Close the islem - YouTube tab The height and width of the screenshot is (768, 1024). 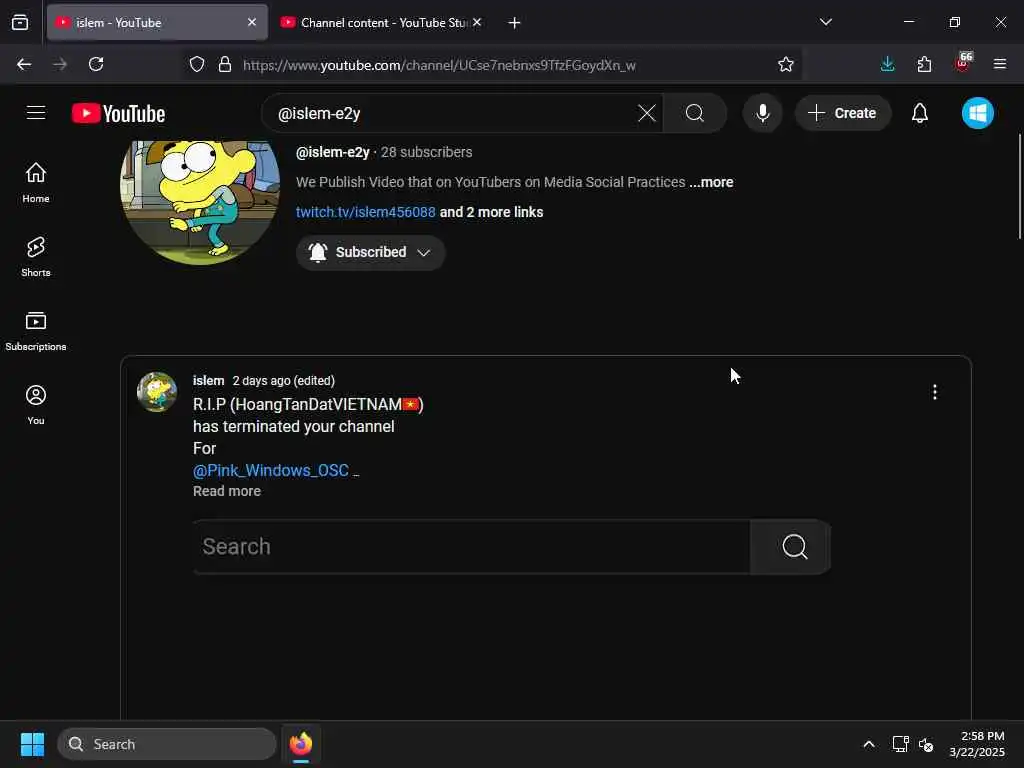click(251, 22)
